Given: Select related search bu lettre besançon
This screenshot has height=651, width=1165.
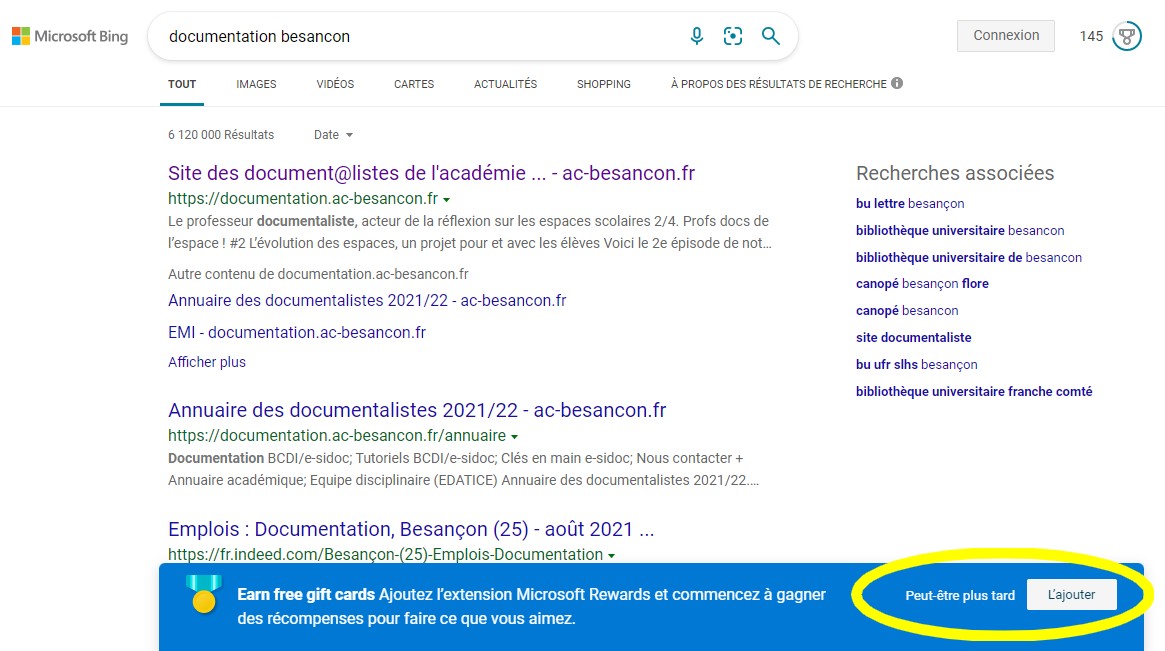Looking at the screenshot, I should coord(909,204).
